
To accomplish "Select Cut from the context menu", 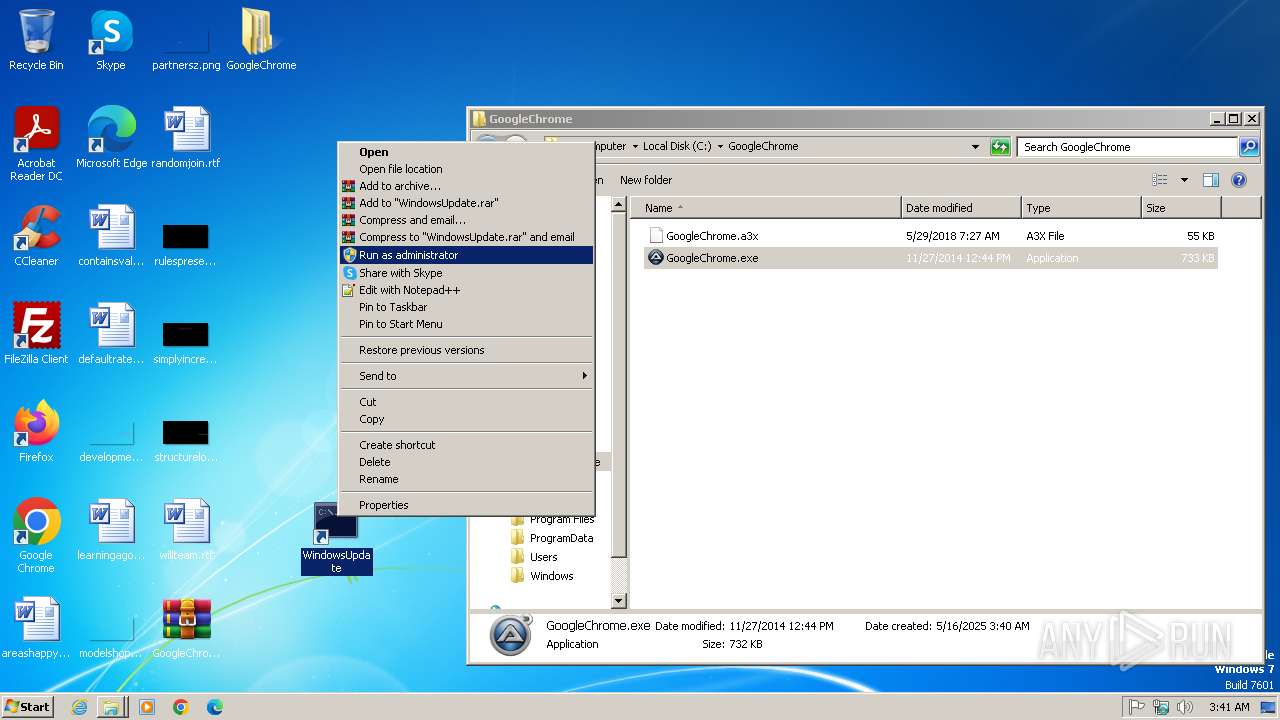I will [465, 402].
